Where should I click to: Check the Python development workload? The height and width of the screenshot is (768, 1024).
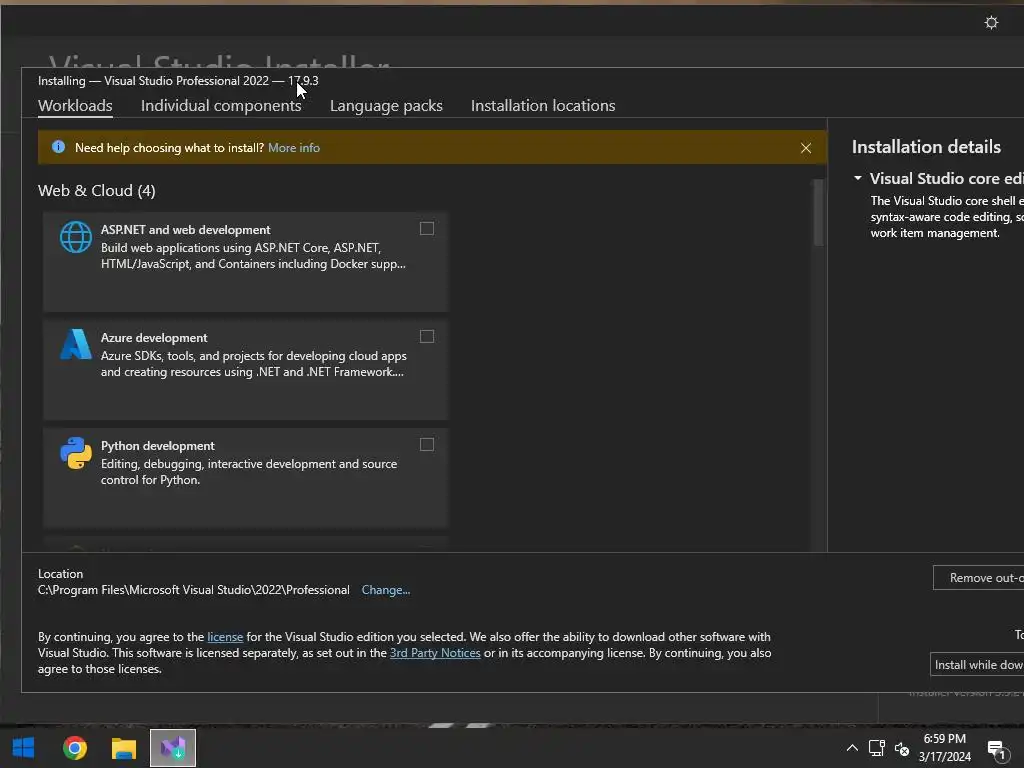[x=426, y=445]
